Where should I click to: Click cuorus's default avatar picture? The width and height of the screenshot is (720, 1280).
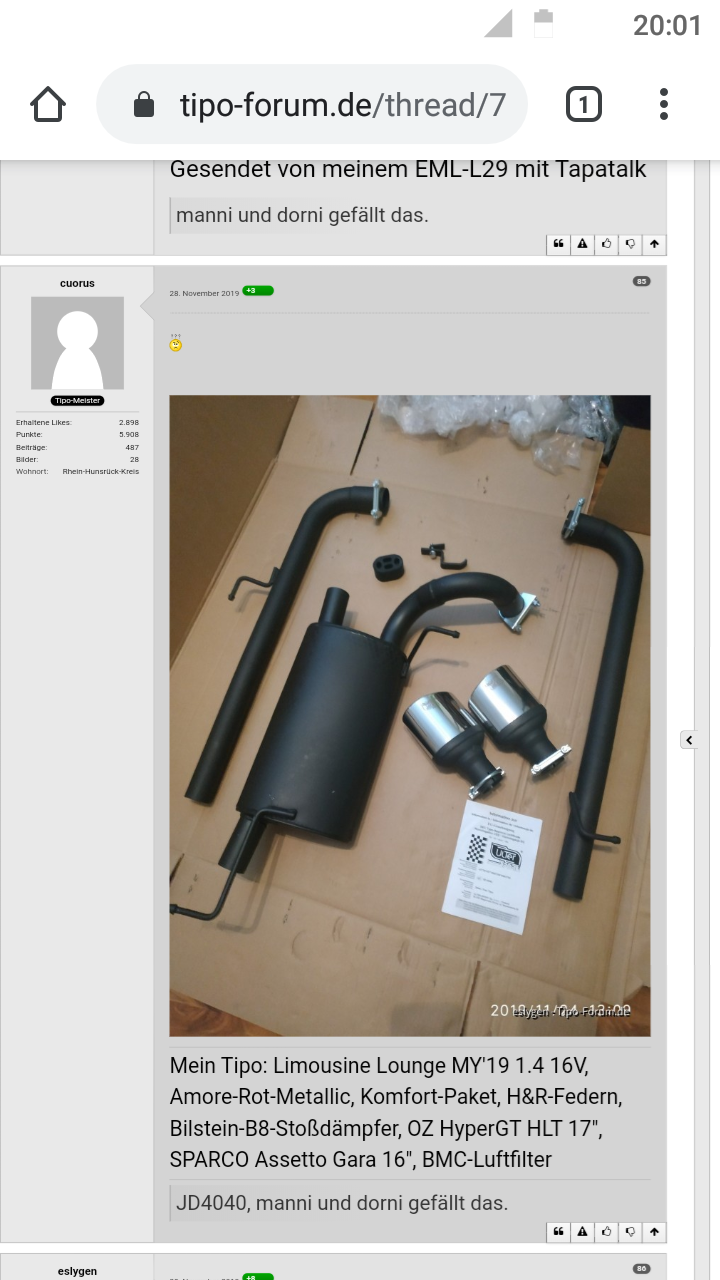click(x=77, y=343)
